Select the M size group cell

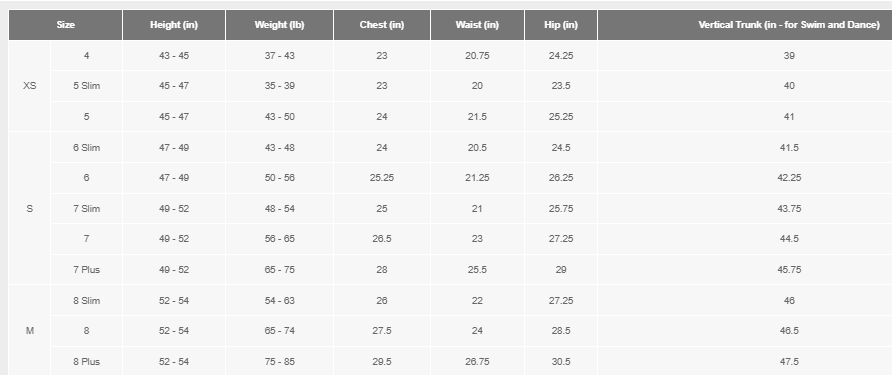(x=30, y=331)
